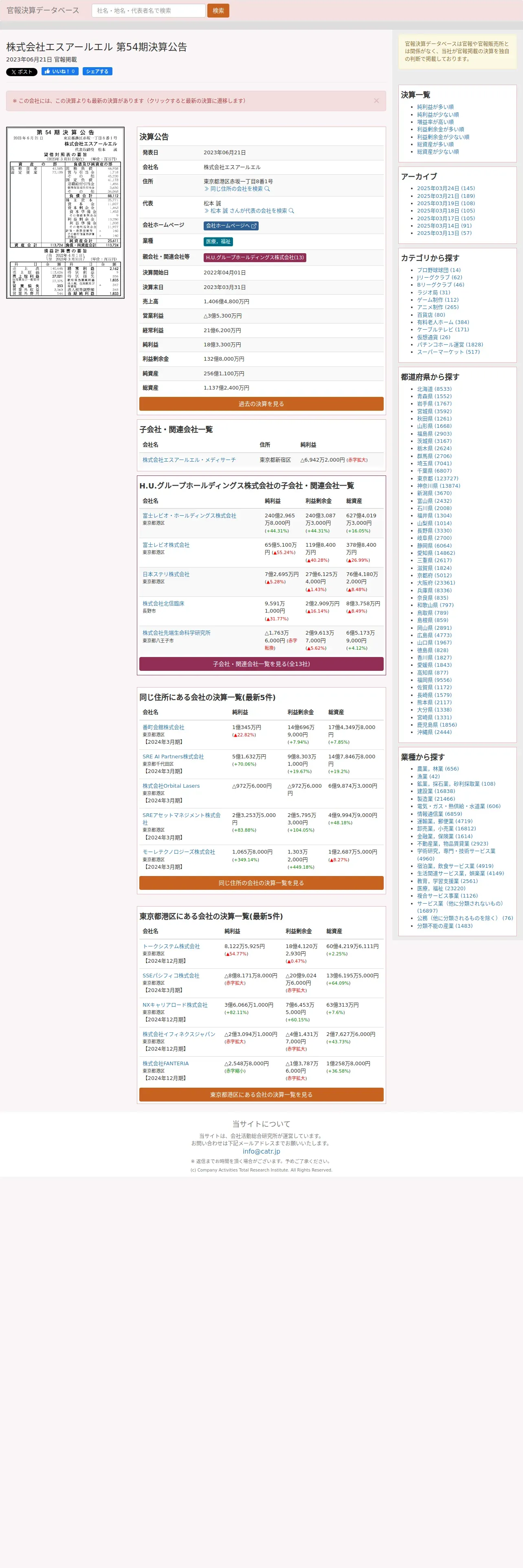Open 利益剰余金が多い順 ranking link

[x=440, y=129]
